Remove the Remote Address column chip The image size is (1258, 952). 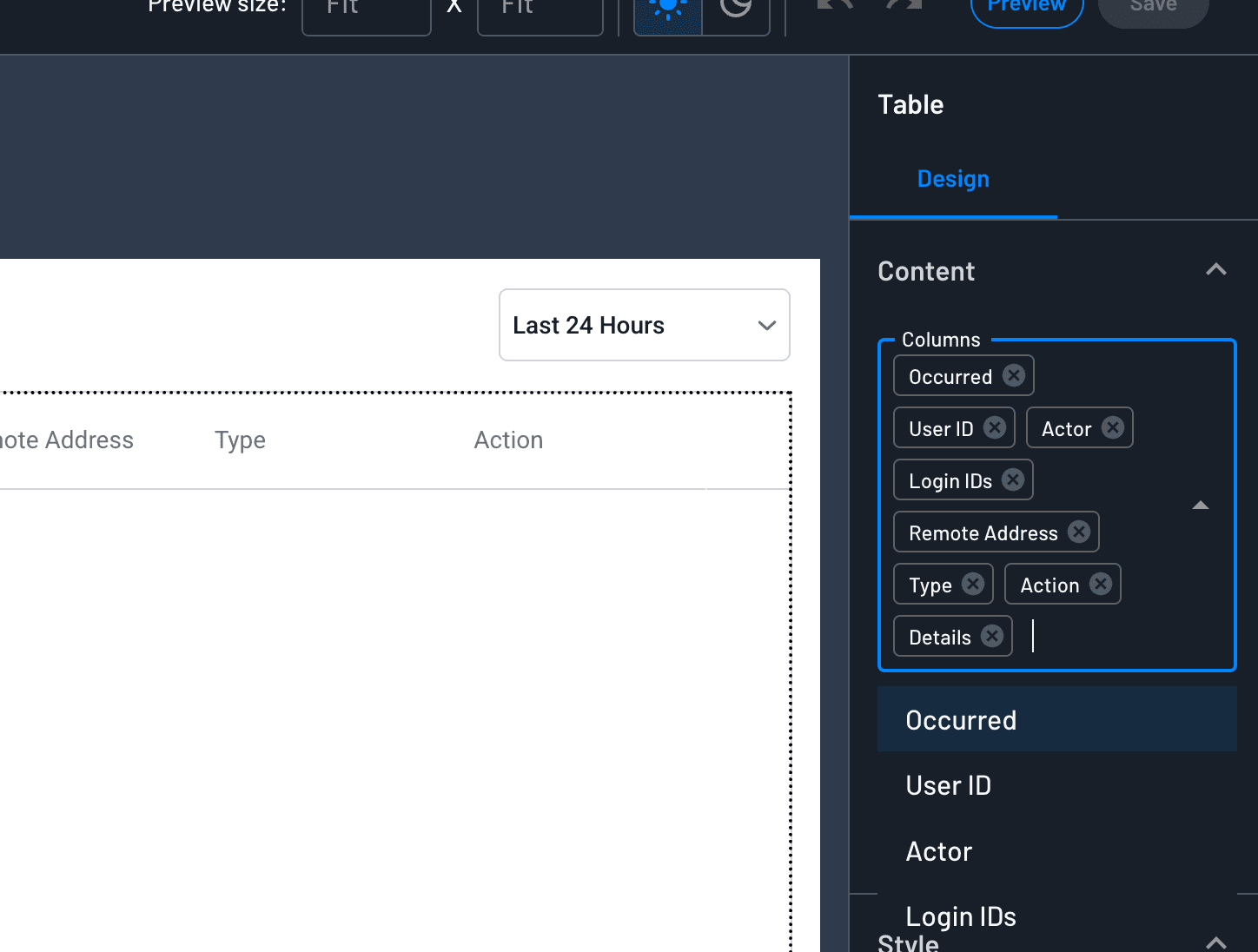point(1078,532)
